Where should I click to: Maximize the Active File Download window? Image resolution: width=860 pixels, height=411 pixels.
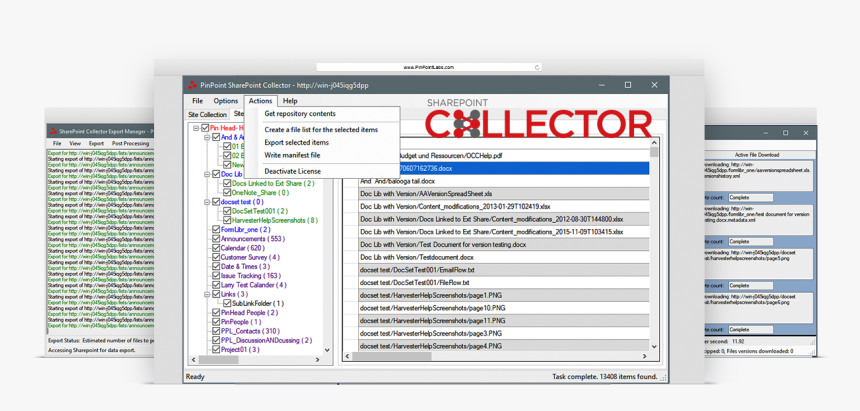coord(786,133)
